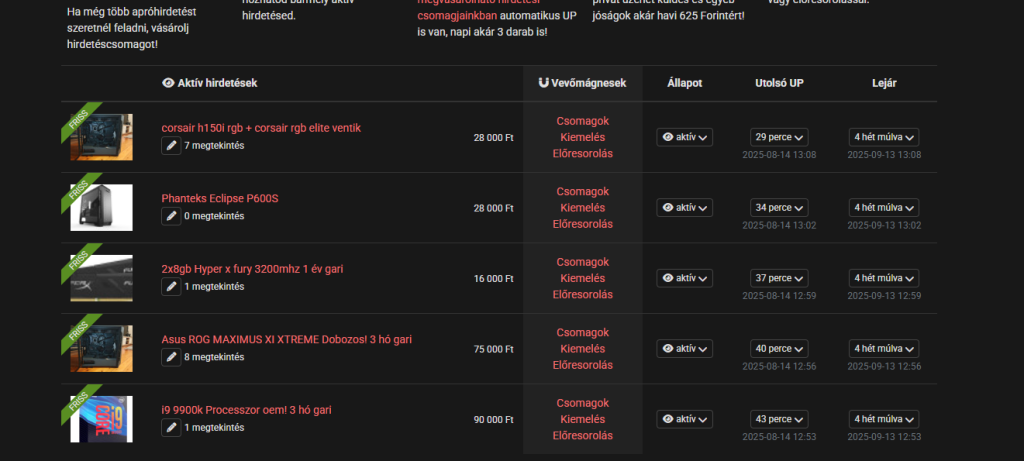Open the '29 perce' last UP dropdown

(x=779, y=137)
